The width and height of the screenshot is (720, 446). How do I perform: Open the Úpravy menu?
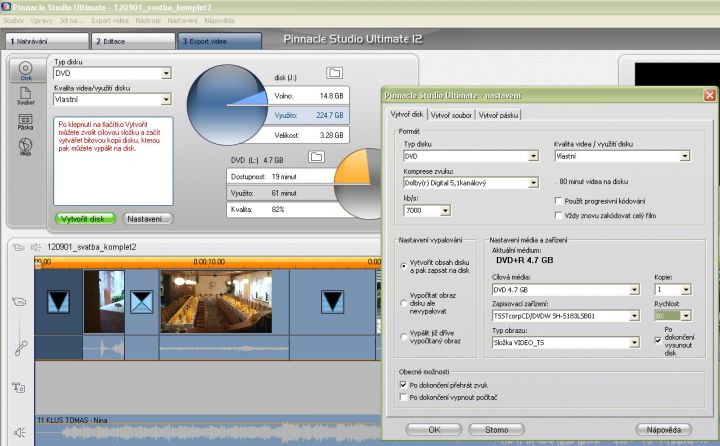click(x=41, y=21)
